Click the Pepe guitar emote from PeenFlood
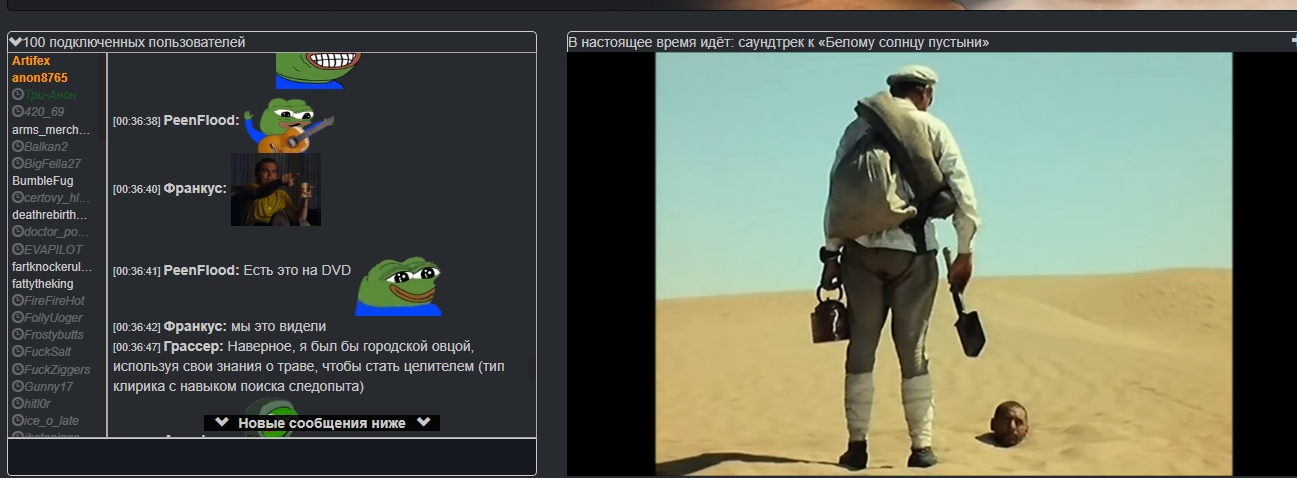Image resolution: width=1297 pixels, height=478 pixels. (289, 123)
